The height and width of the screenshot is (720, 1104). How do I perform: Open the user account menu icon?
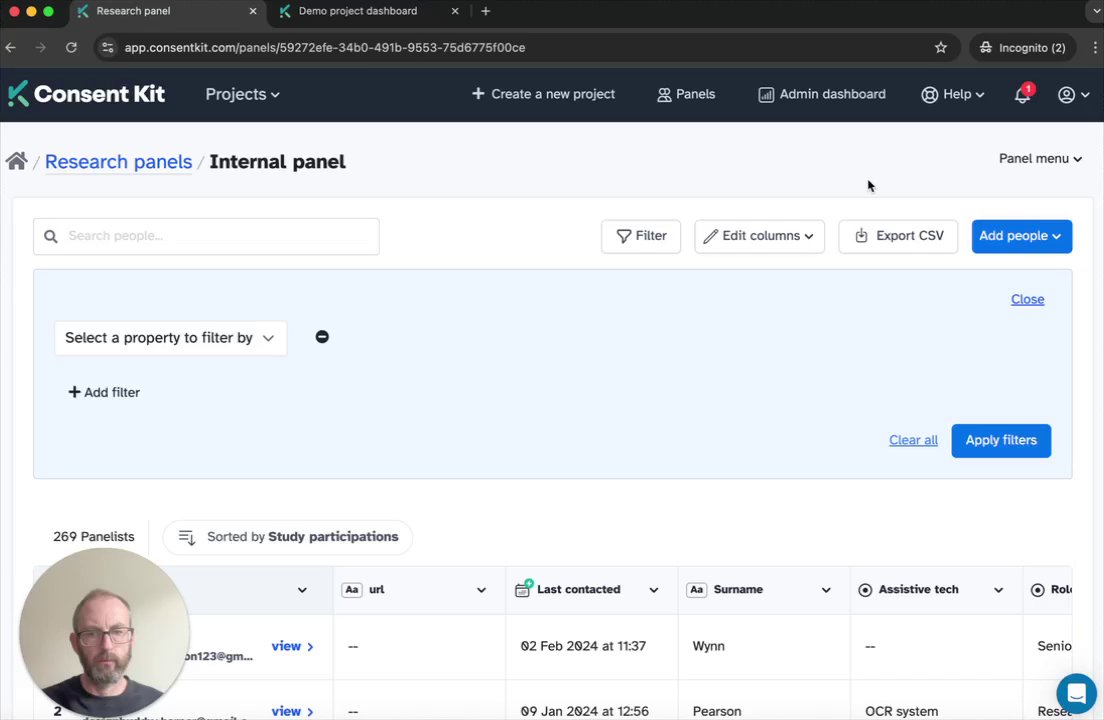coord(1073,95)
